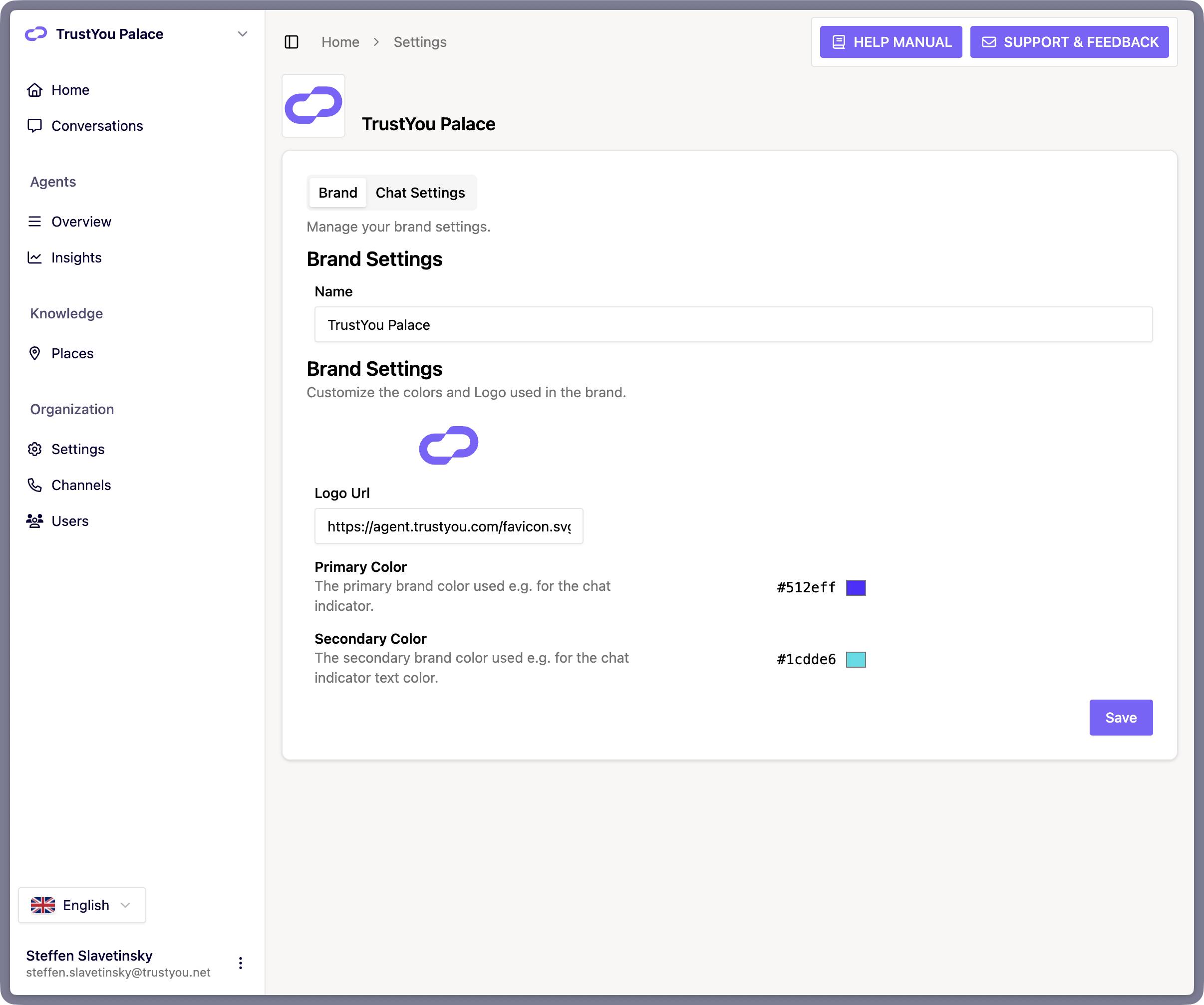This screenshot has width=1204, height=1005.
Task: Click the Home breadcrumb link
Action: pos(340,42)
